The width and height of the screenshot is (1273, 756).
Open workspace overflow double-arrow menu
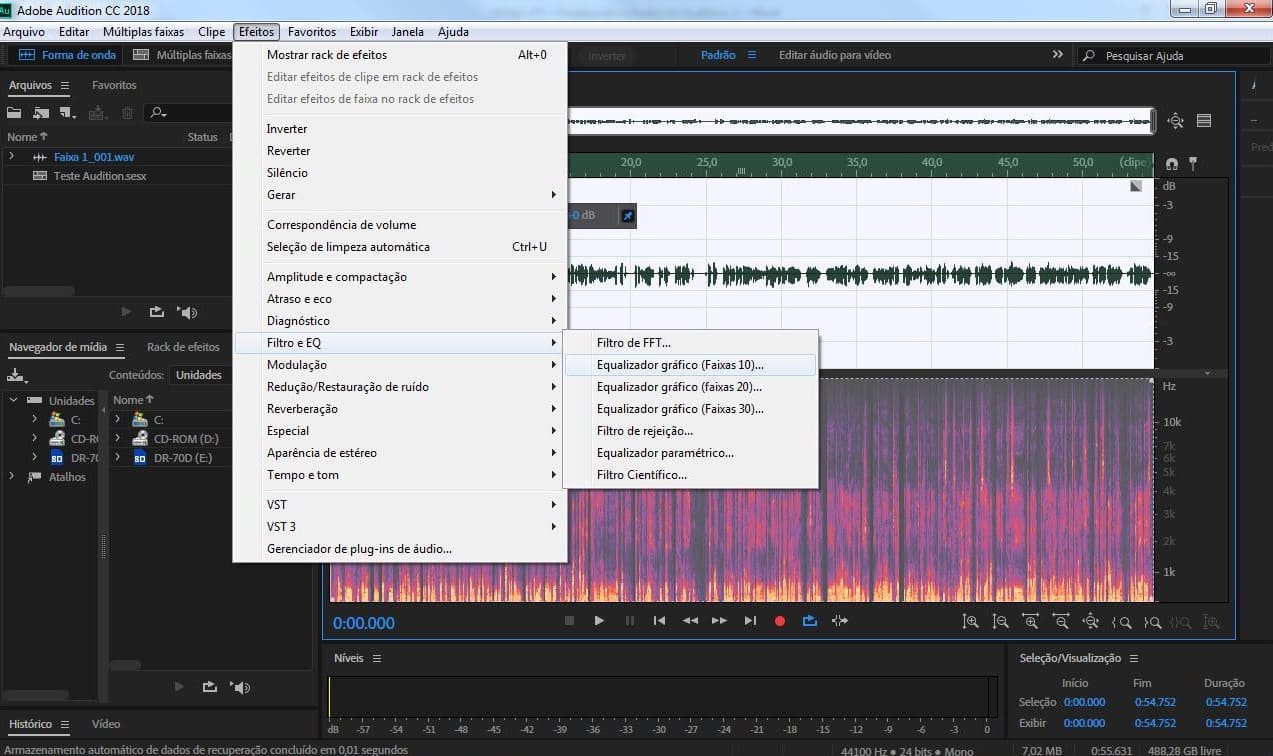[1058, 55]
